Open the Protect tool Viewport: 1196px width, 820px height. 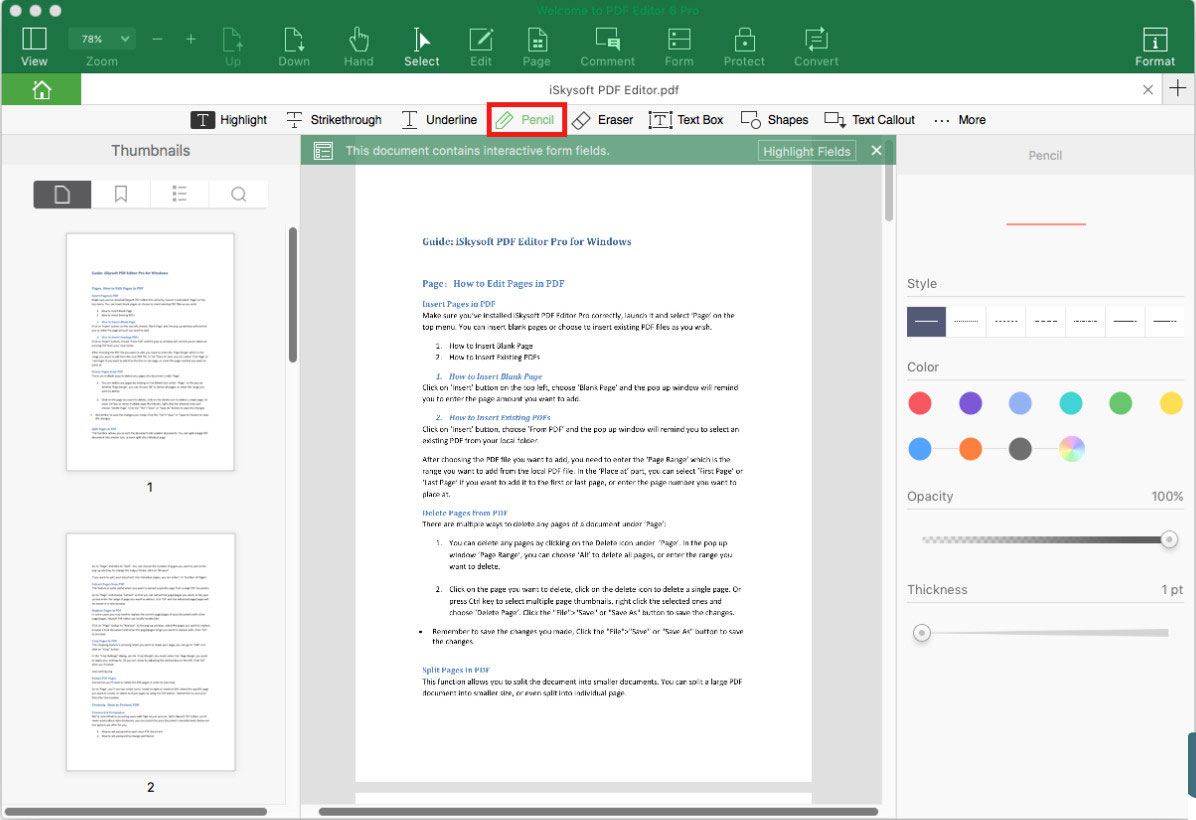[x=744, y=44]
